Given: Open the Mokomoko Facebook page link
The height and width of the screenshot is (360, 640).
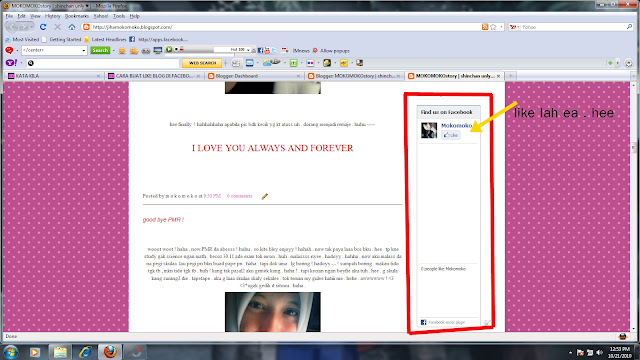Looking at the screenshot, I should click(x=456, y=125).
